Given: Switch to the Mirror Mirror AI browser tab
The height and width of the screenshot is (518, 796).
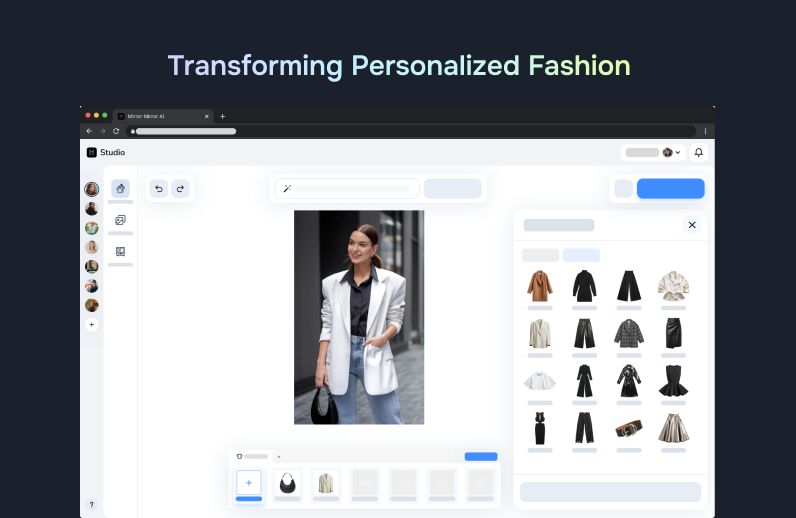Looking at the screenshot, I should 160,116.
